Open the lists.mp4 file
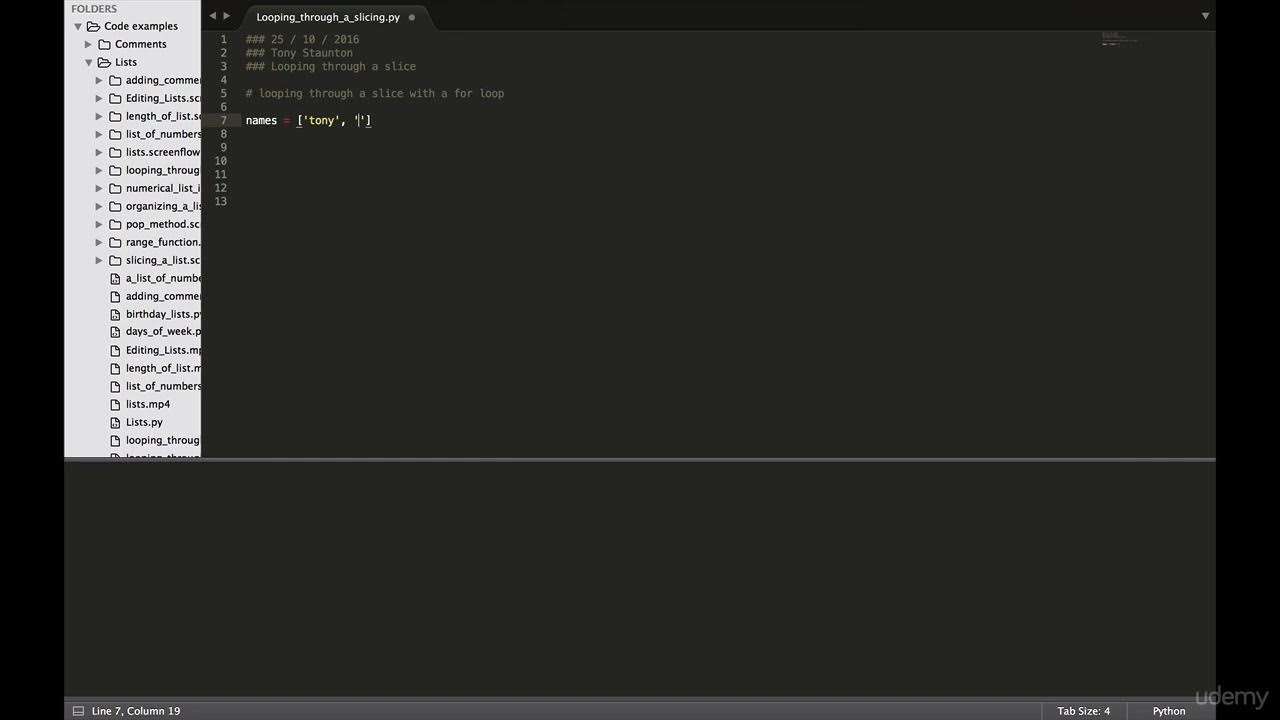 point(148,404)
